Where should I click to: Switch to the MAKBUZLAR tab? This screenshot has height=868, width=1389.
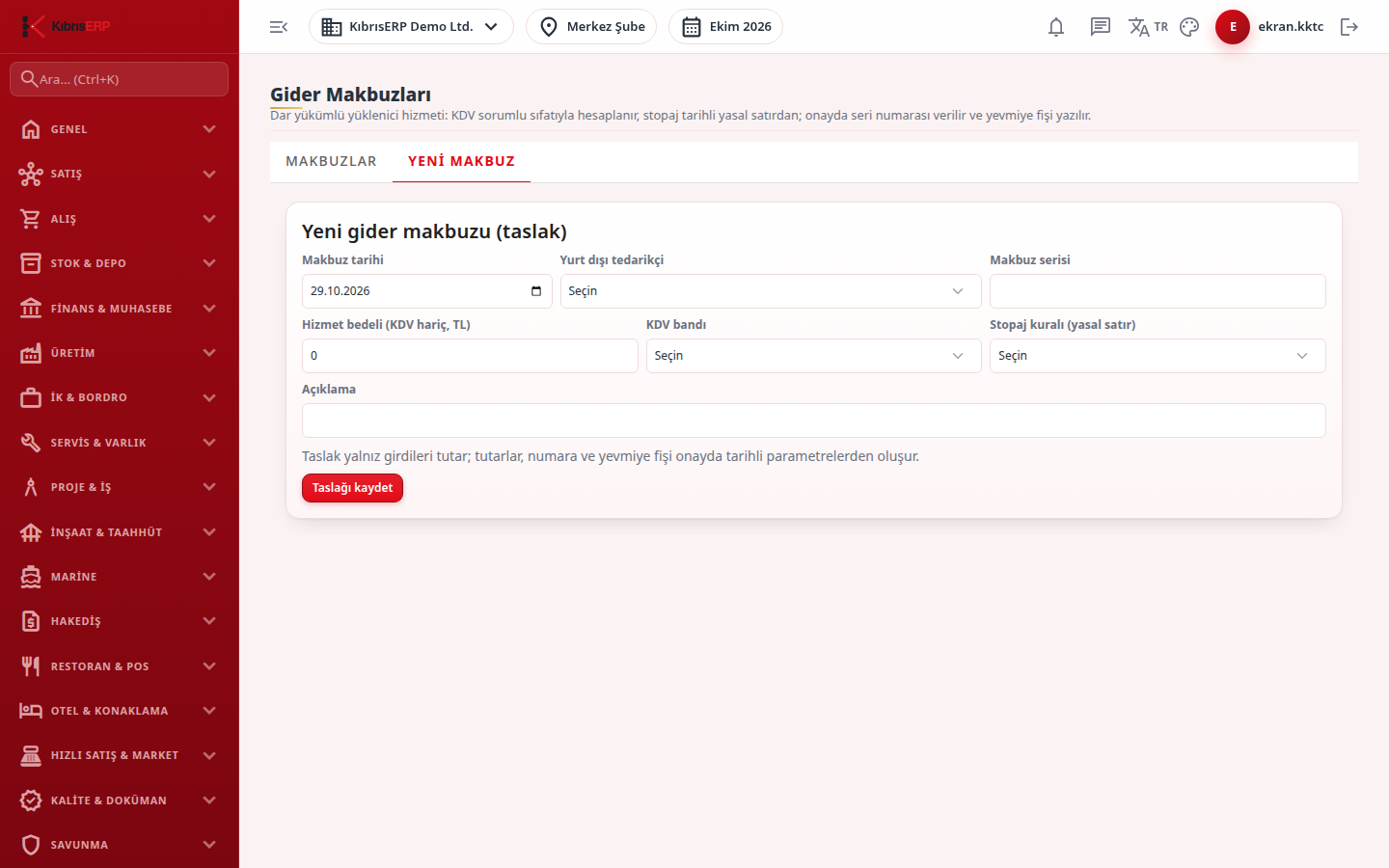(x=331, y=162)
